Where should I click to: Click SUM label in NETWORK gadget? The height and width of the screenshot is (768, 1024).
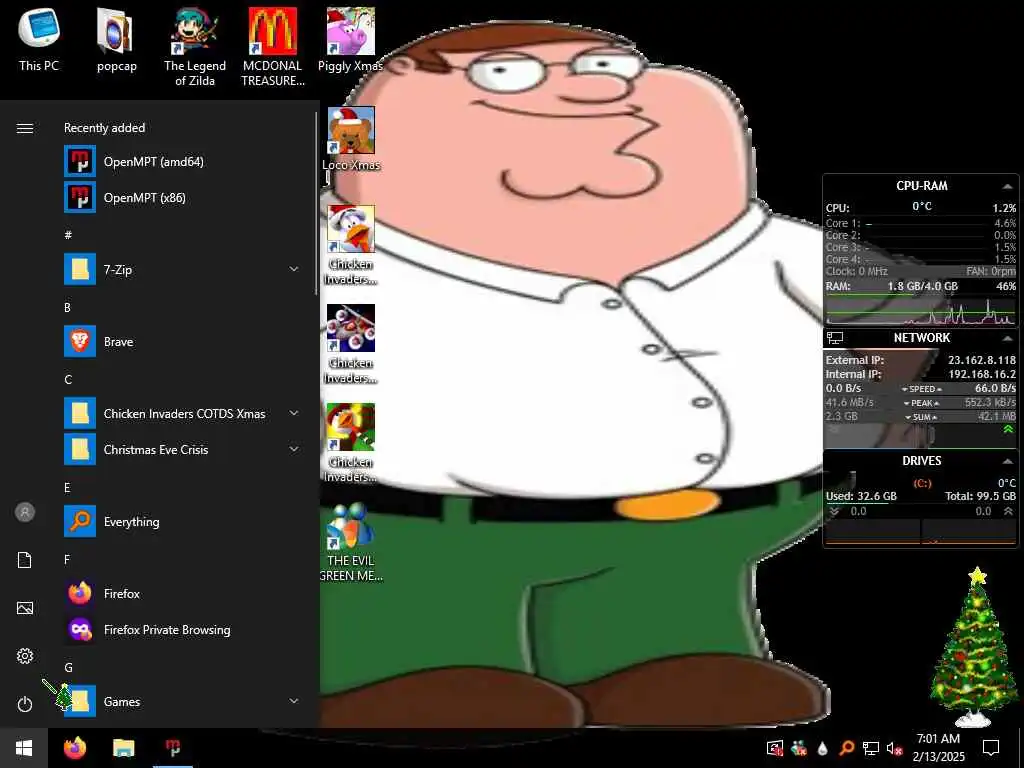point(921,417)
